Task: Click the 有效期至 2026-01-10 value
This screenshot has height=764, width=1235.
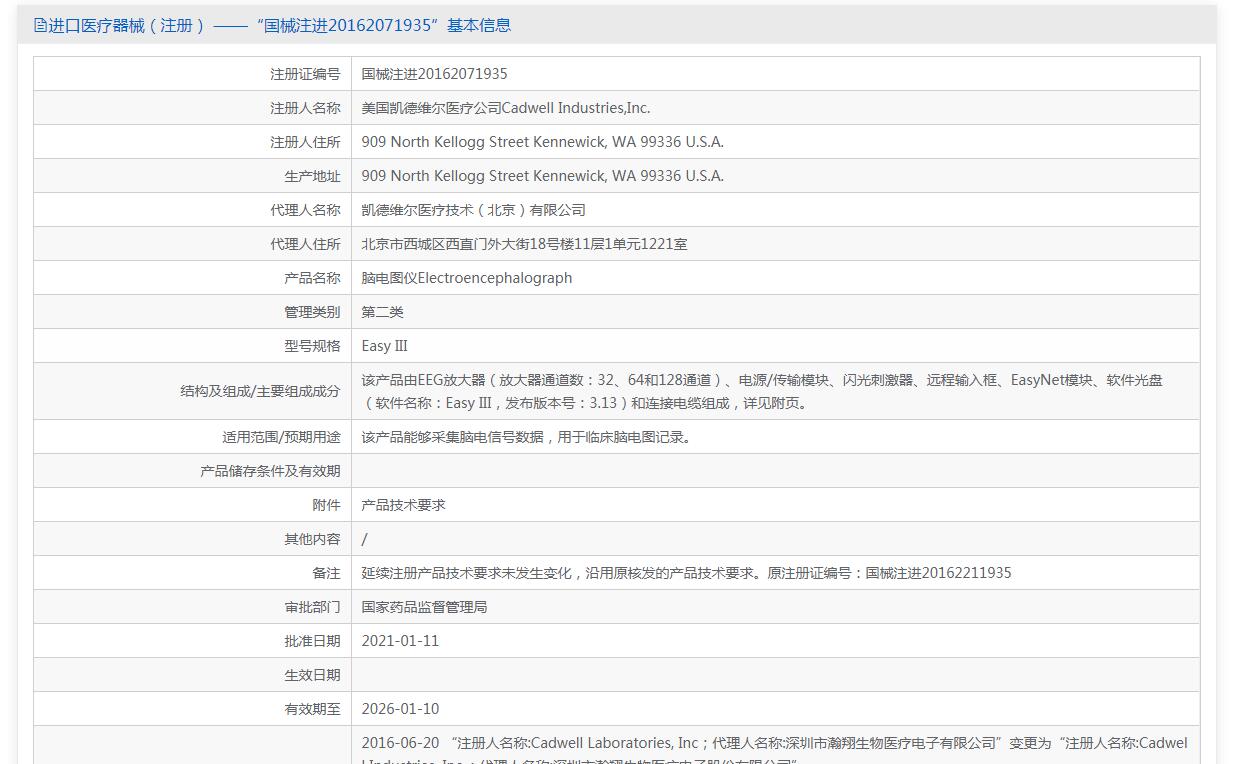Action: [400, 709]
